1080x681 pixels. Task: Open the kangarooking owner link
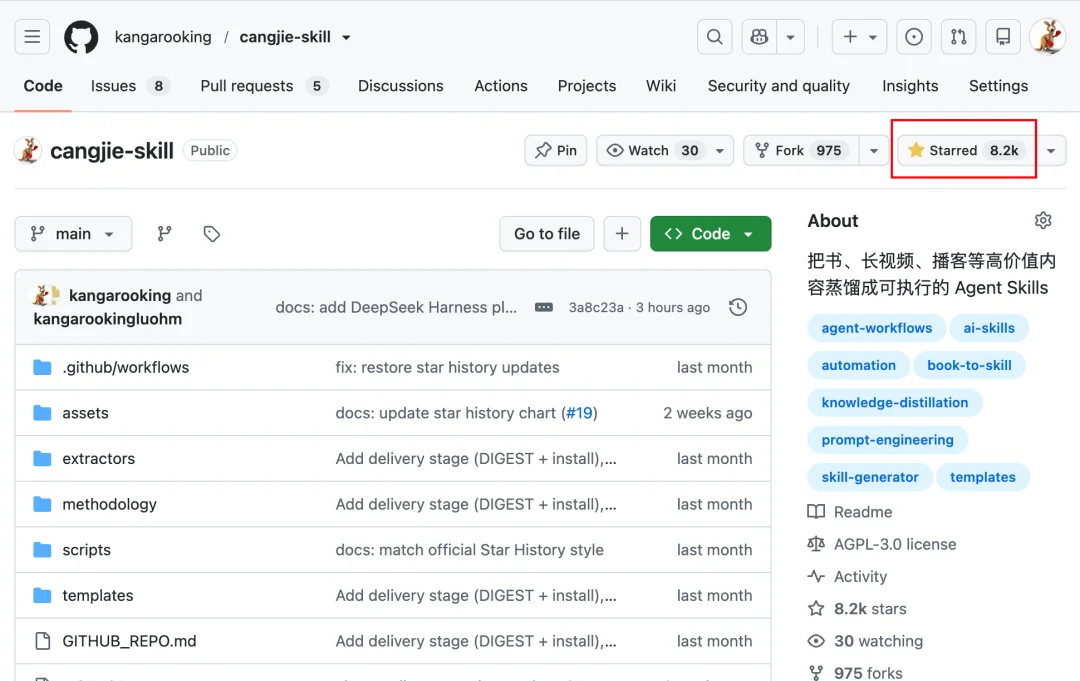[163, 37]
